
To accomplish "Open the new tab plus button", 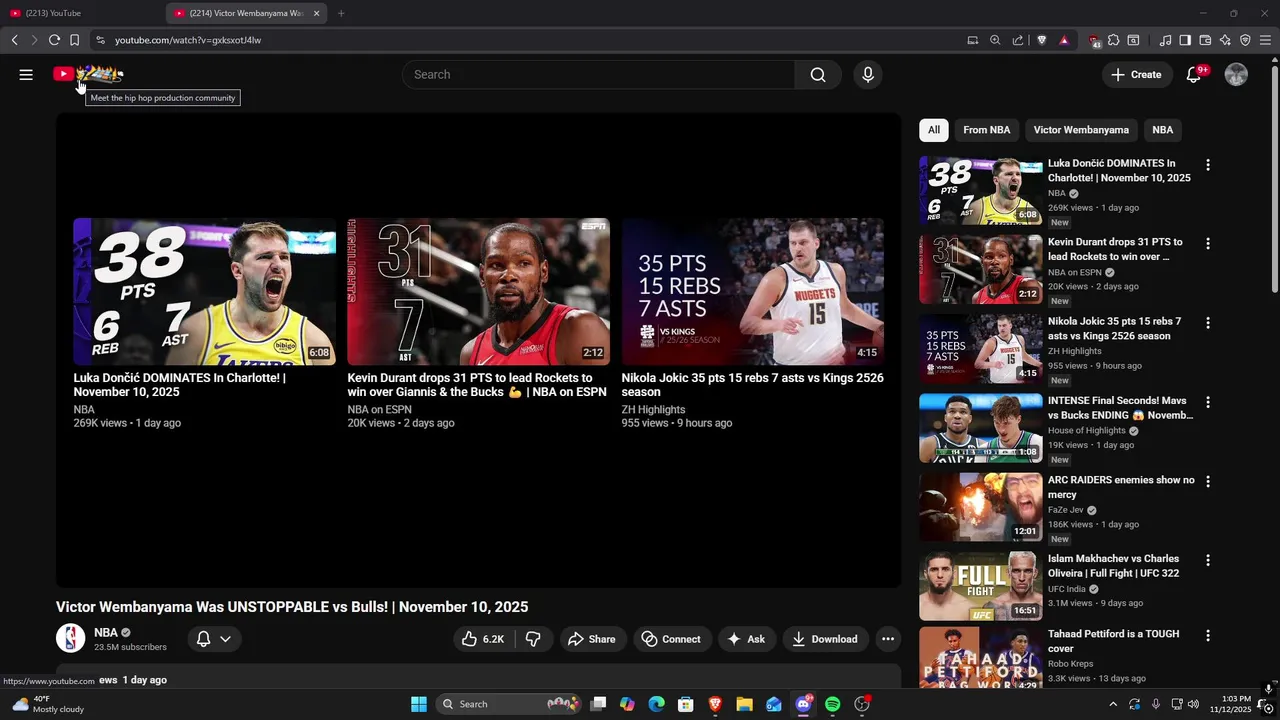I will point(341,13).
